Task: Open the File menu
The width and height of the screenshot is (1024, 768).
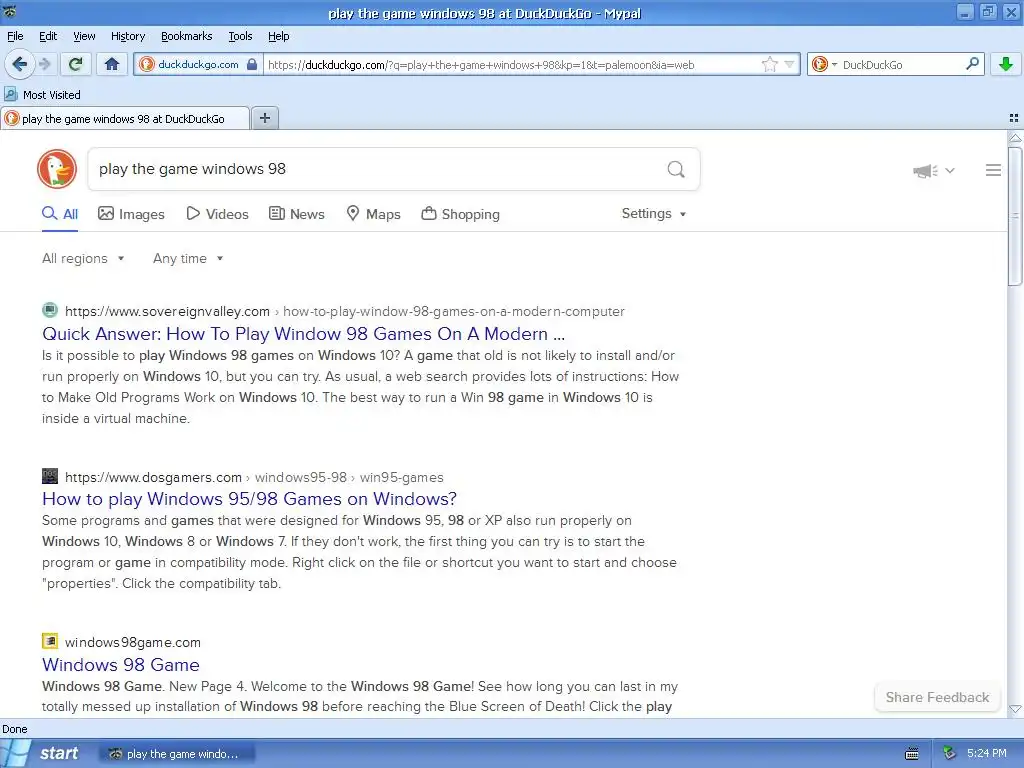Action: coord(15,36)
